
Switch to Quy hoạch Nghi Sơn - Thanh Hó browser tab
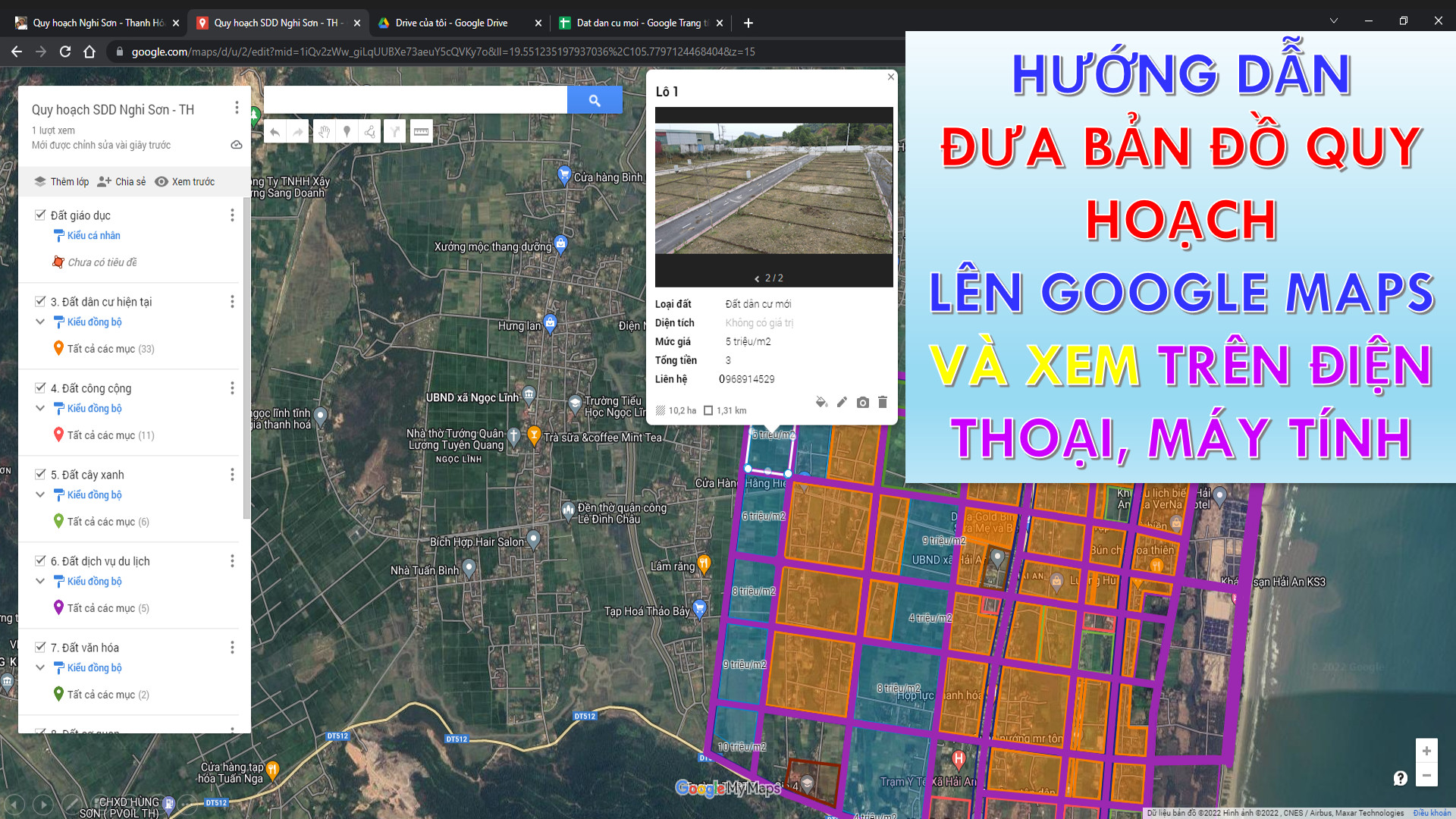96,23
